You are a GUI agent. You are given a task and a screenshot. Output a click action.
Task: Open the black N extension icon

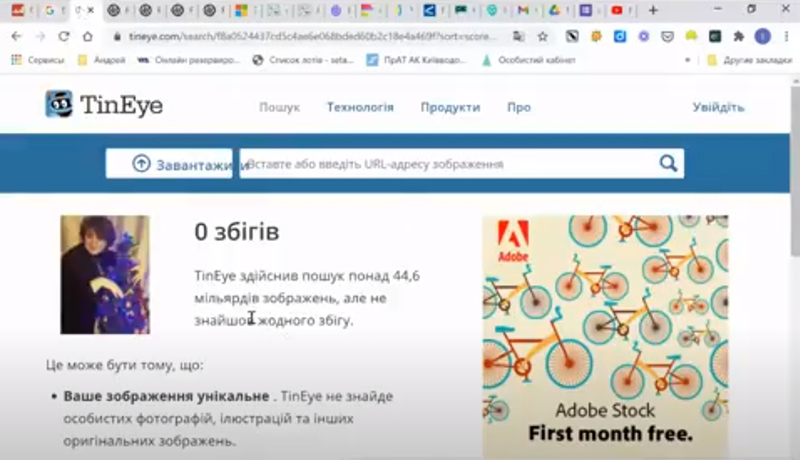(572, 36)
